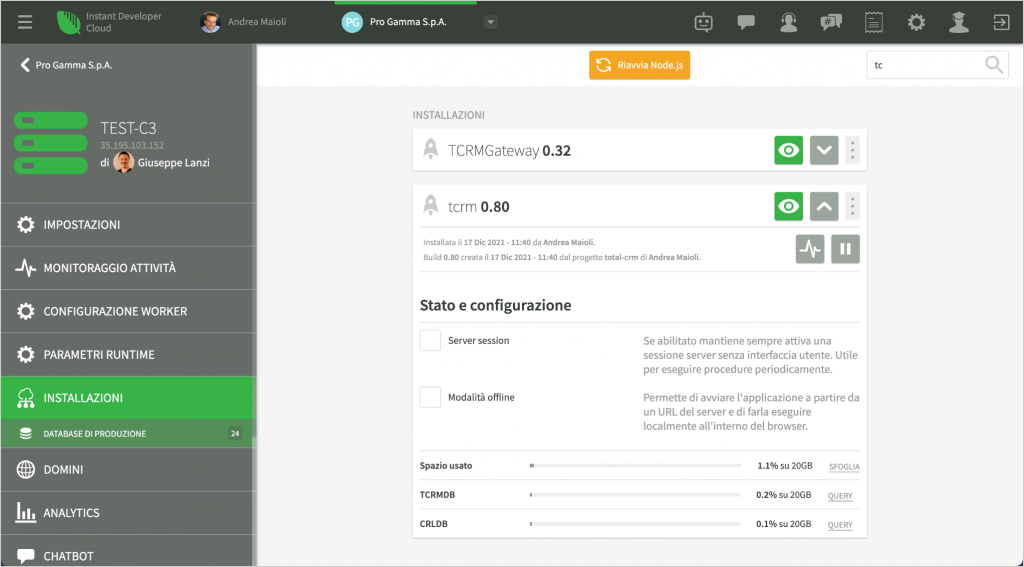Click the Riavvia Node.js button
This screenshot has width=1024, height=567.
(639, 65)
